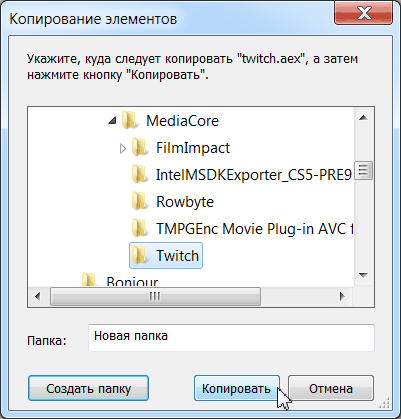Image resolution: width=401 pixels, height=419 pixels.
Task: Select the IntelMSDKExporter_CS5-PRE9 folder name
Action: pyautogui.click(x=254, y=175)
